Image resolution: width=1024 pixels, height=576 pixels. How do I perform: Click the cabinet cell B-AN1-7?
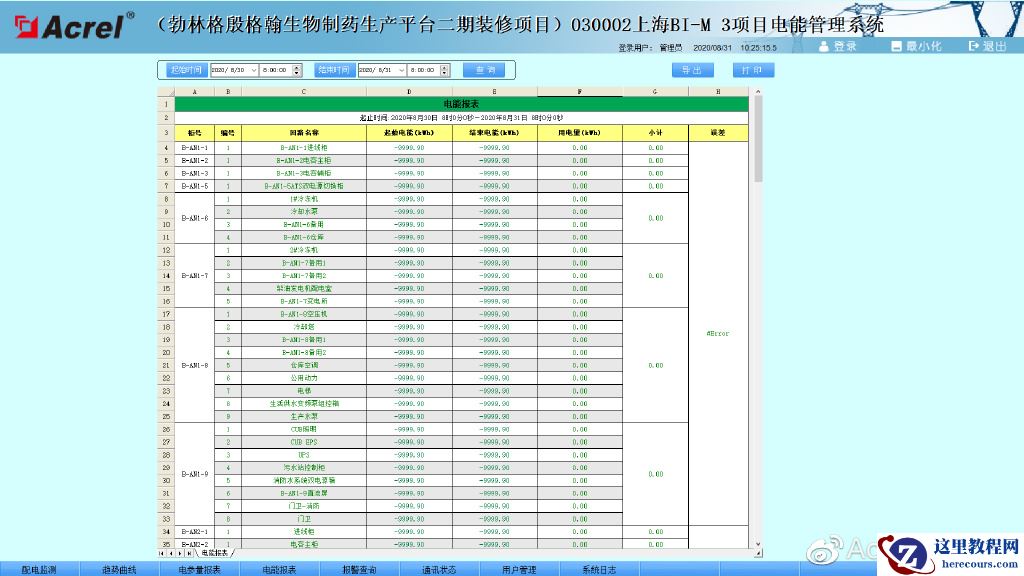click(195, 276)
